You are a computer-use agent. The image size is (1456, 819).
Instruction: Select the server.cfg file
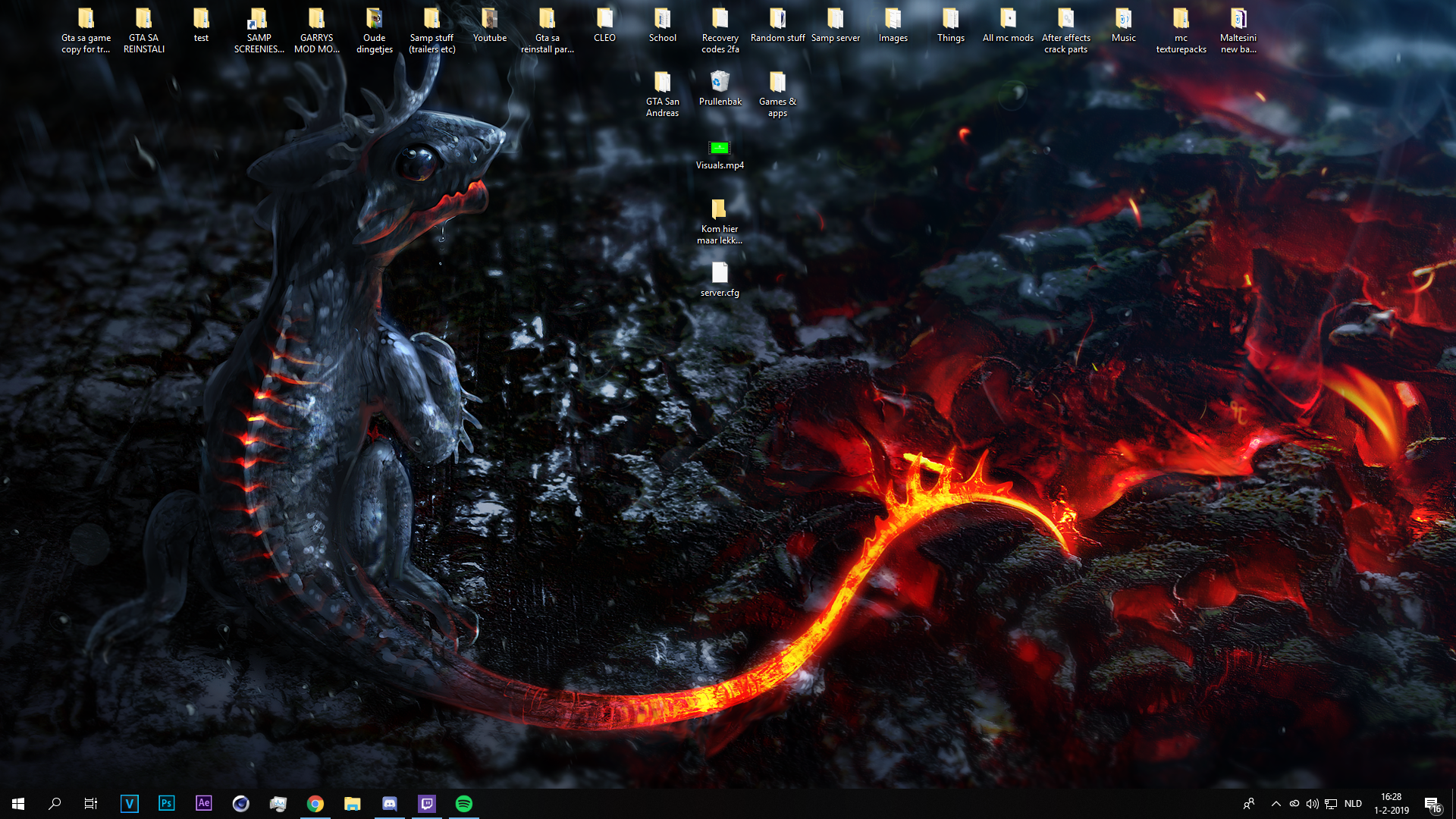(720, 280)
